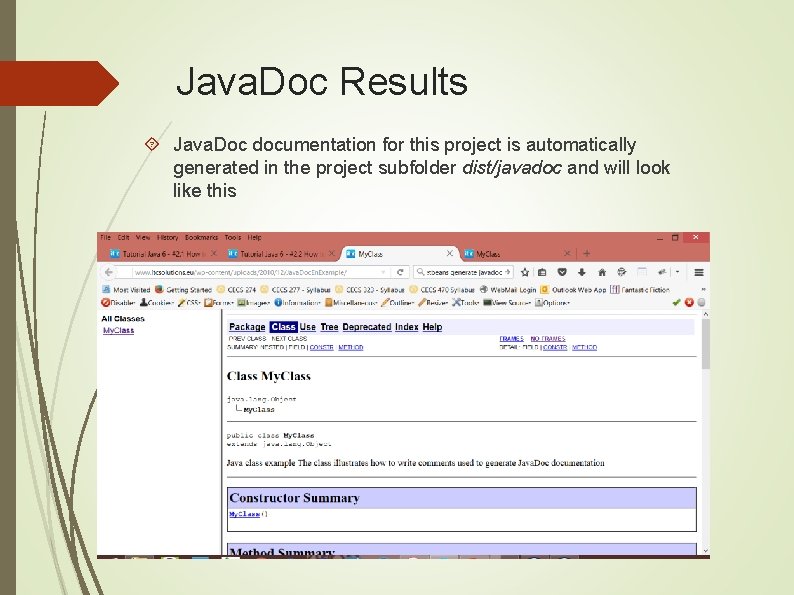Close the first Tutorial Java 6 tab

pos(214,253)
